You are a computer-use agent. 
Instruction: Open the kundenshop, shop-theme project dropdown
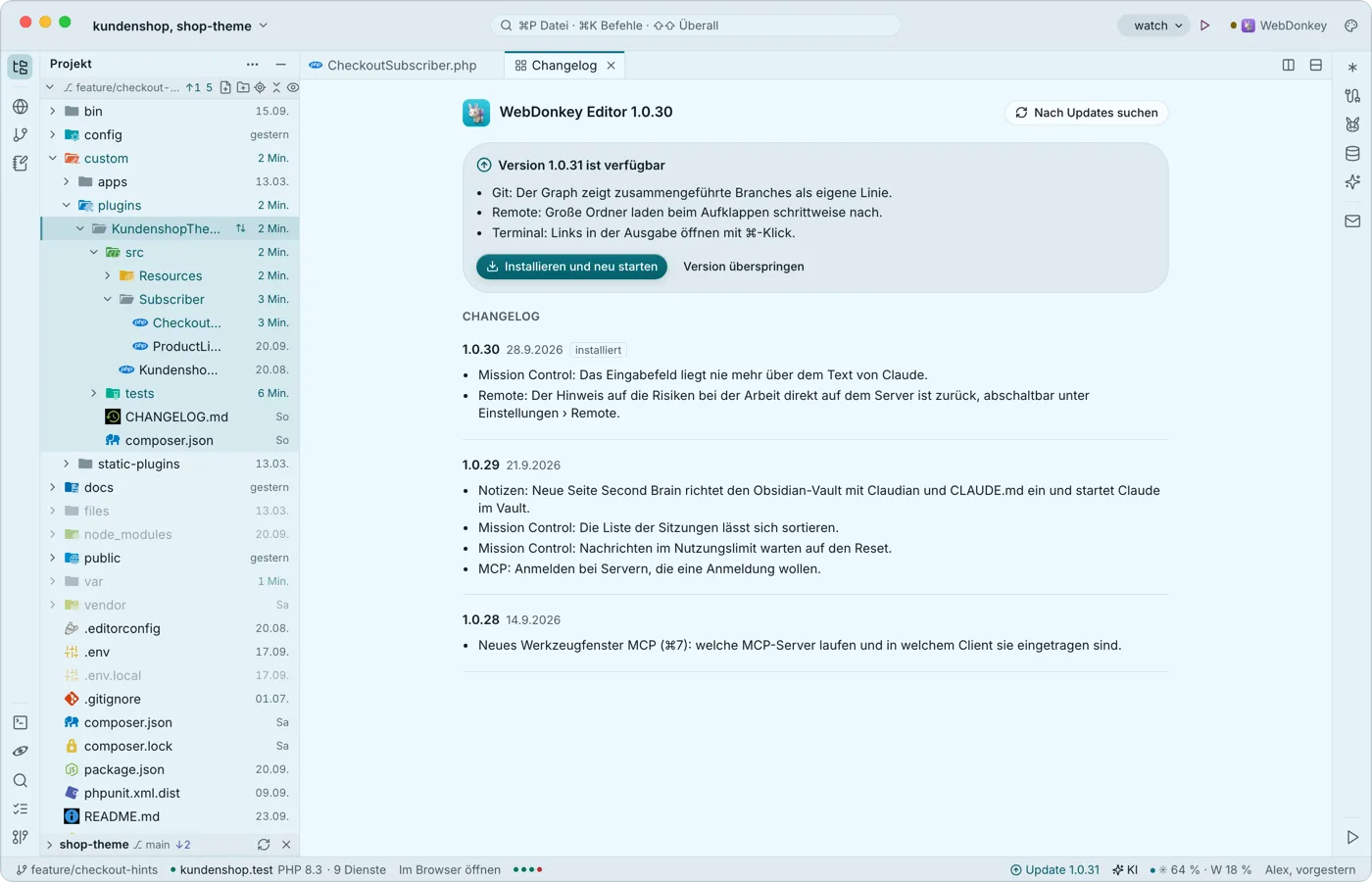[x=180, y=25]
